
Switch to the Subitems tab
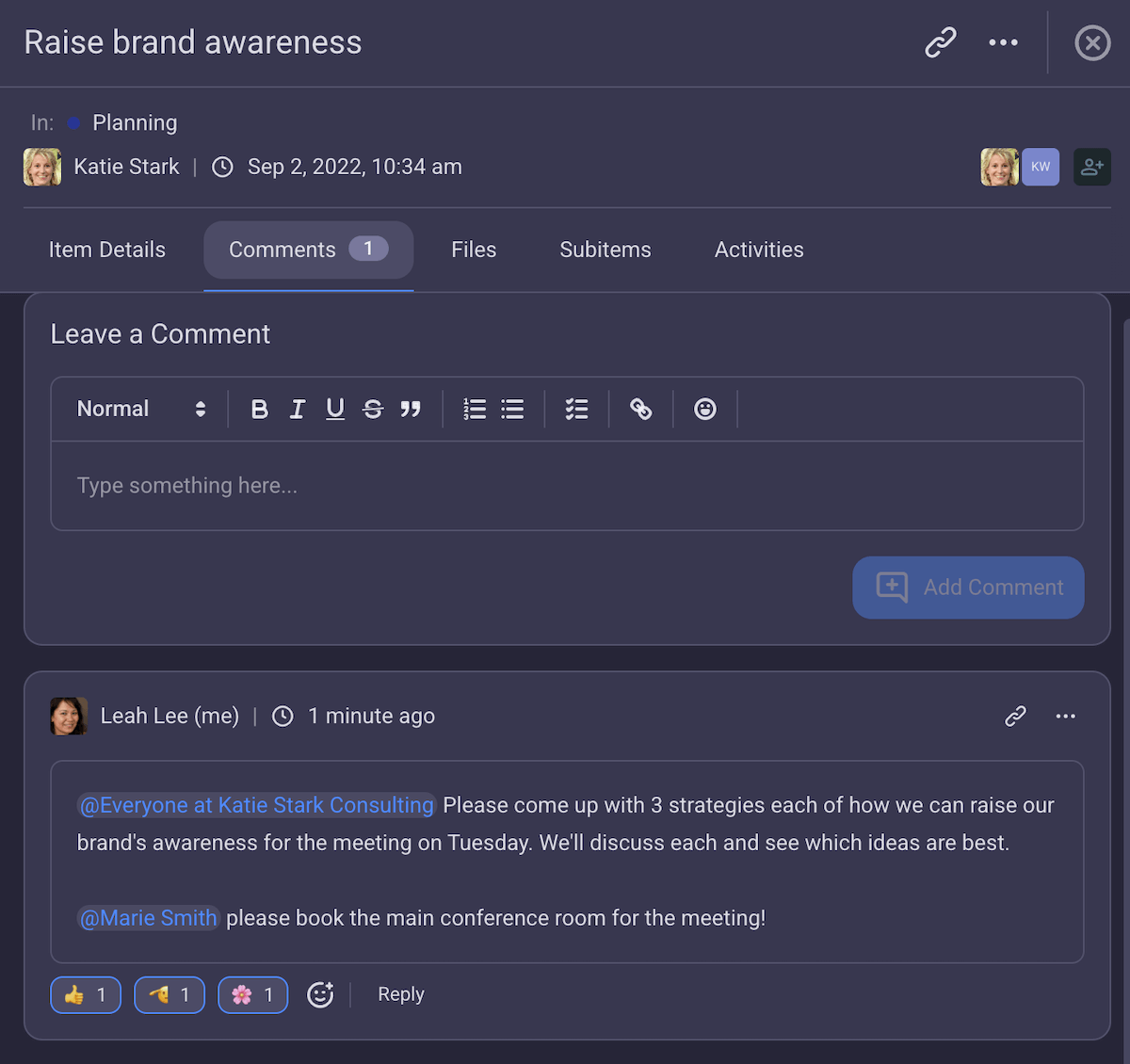pyautogui.click(x=605, y=250)
